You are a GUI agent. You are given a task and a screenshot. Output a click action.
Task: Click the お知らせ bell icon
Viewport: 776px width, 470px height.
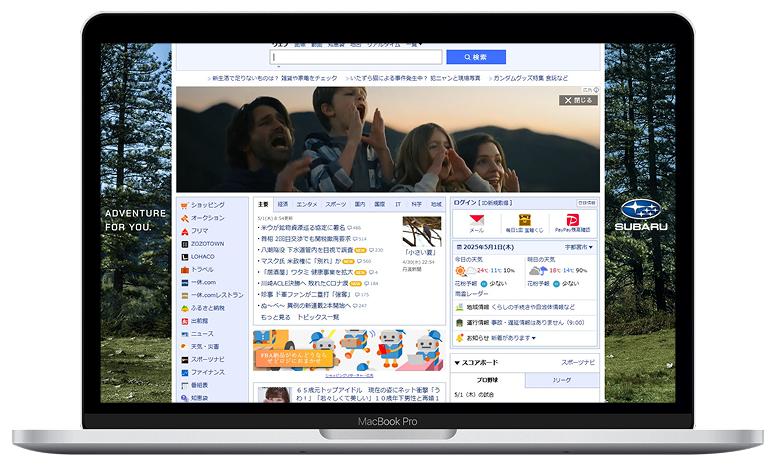pos(458,338)
